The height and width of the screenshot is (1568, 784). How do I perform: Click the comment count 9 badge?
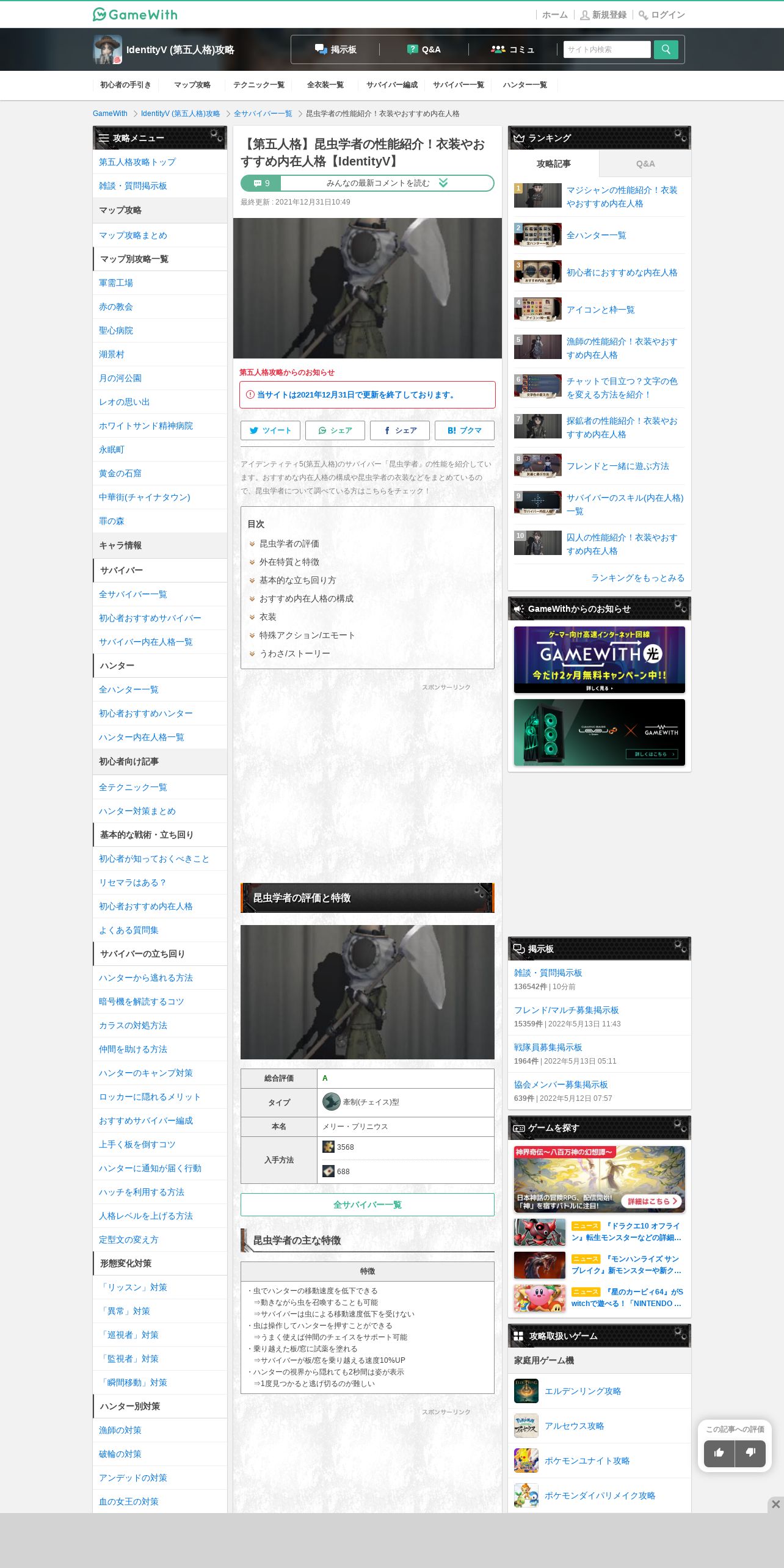pos(261,183)
